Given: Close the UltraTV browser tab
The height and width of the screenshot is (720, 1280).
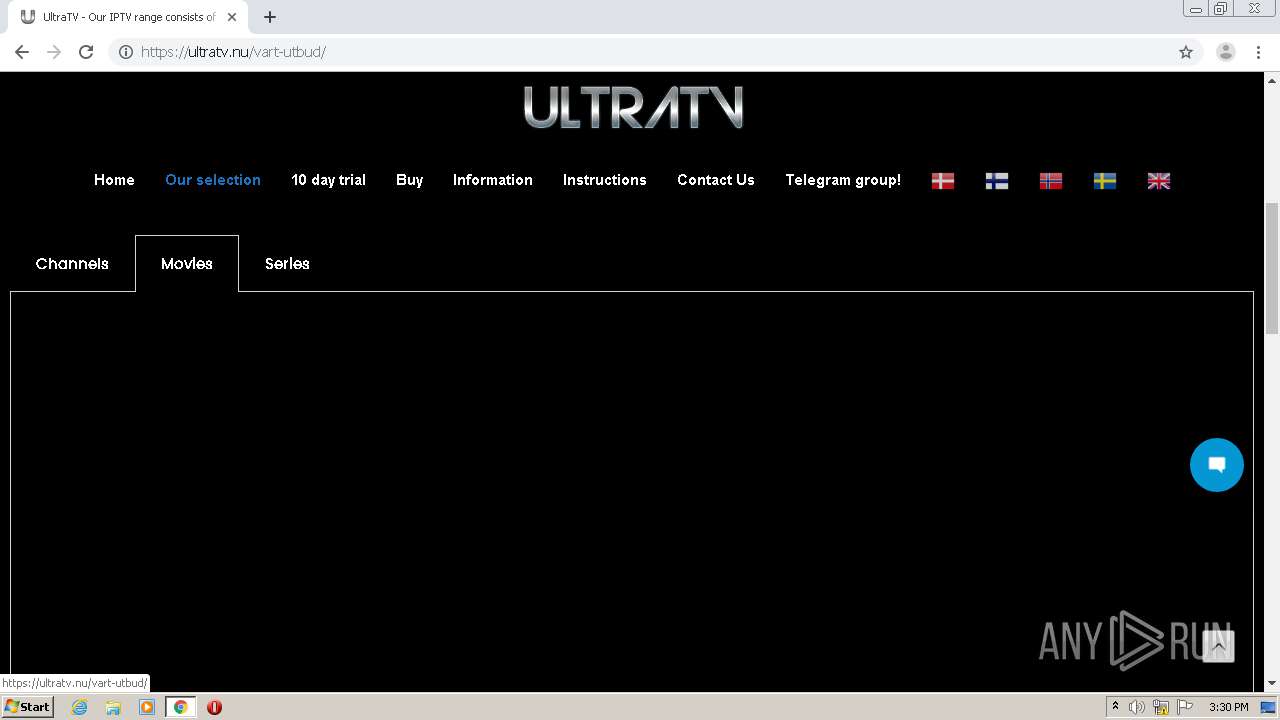Looking at the screenshot, I should pos(232,17).
